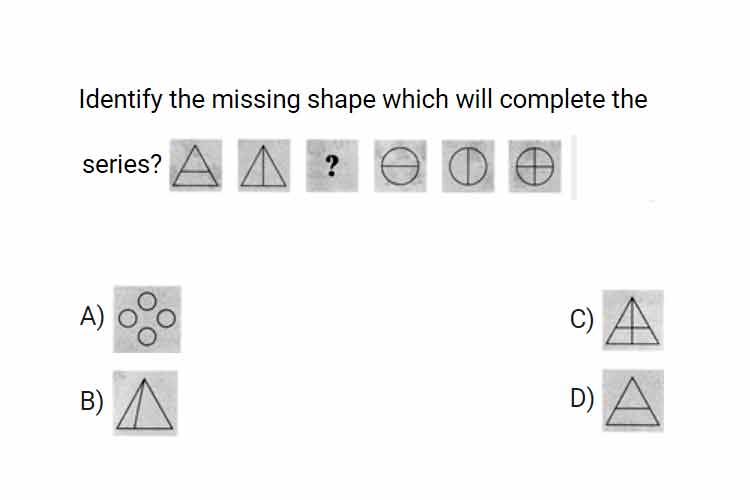Image resolution: width=750 pixels, height=500 pixels.
Task: Click the "D)" option label
Action: (x=582, y=399)
